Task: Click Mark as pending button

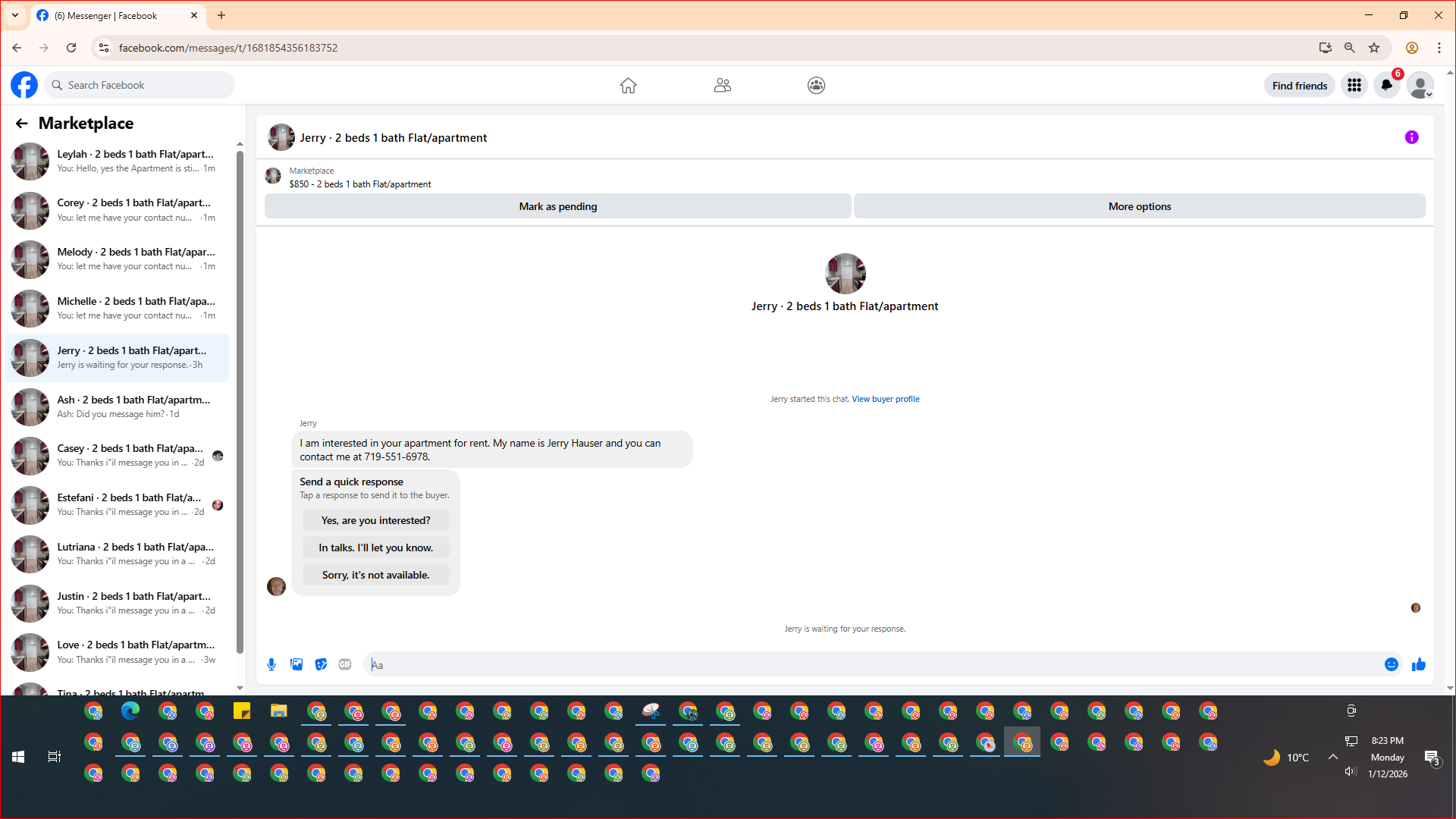Action: pyautogui.click(x=557, y=206)
